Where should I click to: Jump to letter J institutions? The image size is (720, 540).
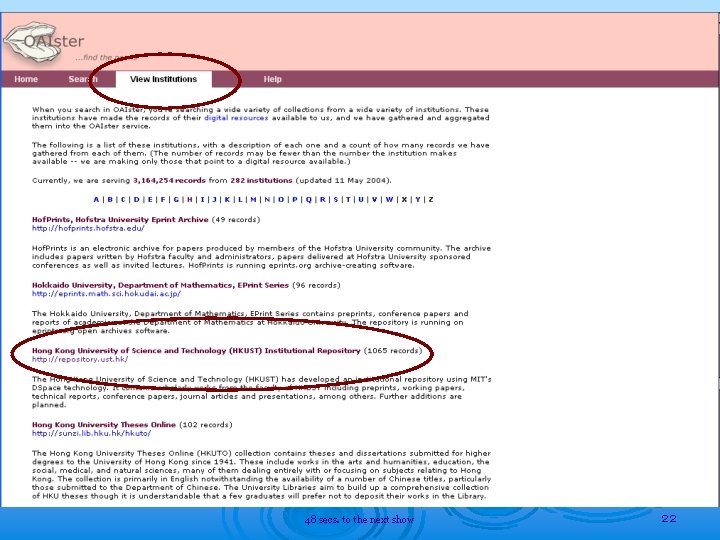(214, 200)
